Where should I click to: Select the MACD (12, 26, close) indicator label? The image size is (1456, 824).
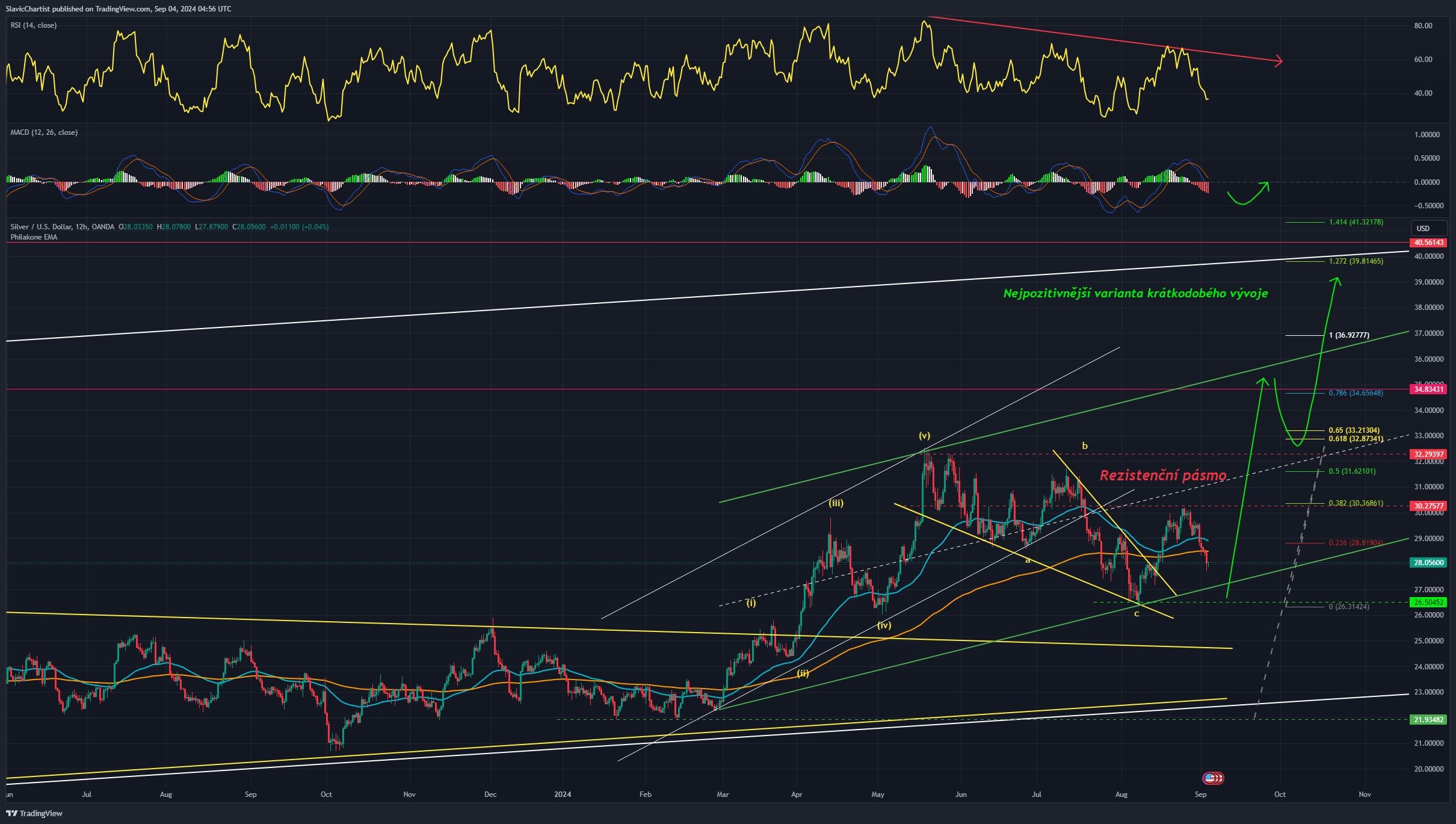click(x=44, y=132)
